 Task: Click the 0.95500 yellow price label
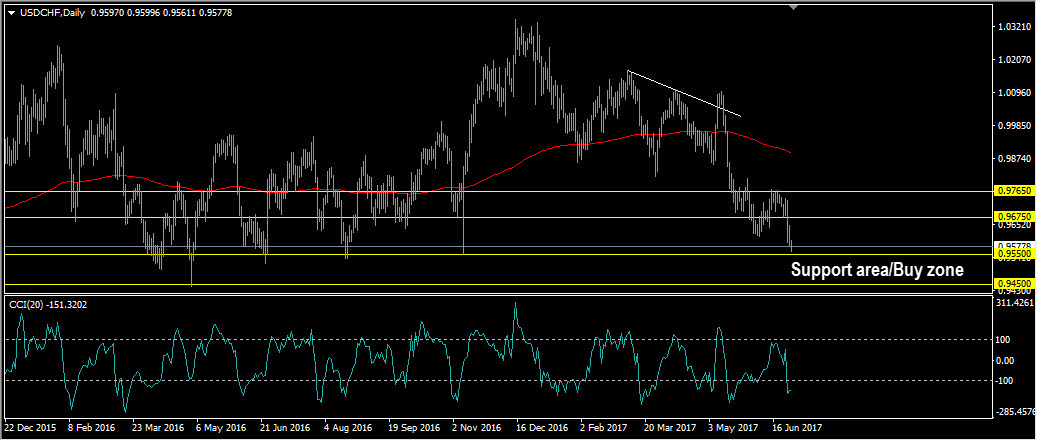[x=1013, y=255]
